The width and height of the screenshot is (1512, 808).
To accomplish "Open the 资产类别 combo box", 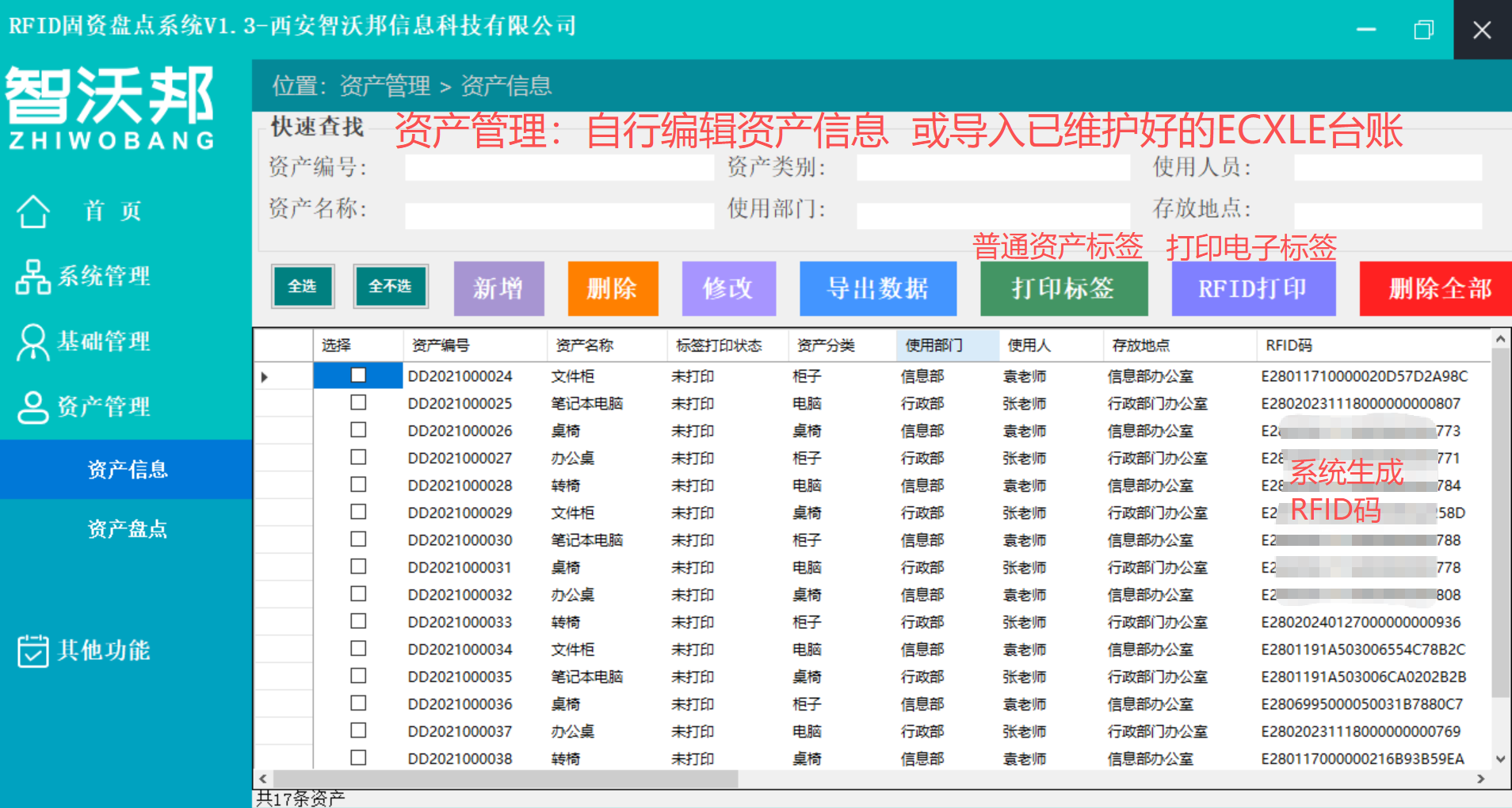I will click(x=993, y=168).
